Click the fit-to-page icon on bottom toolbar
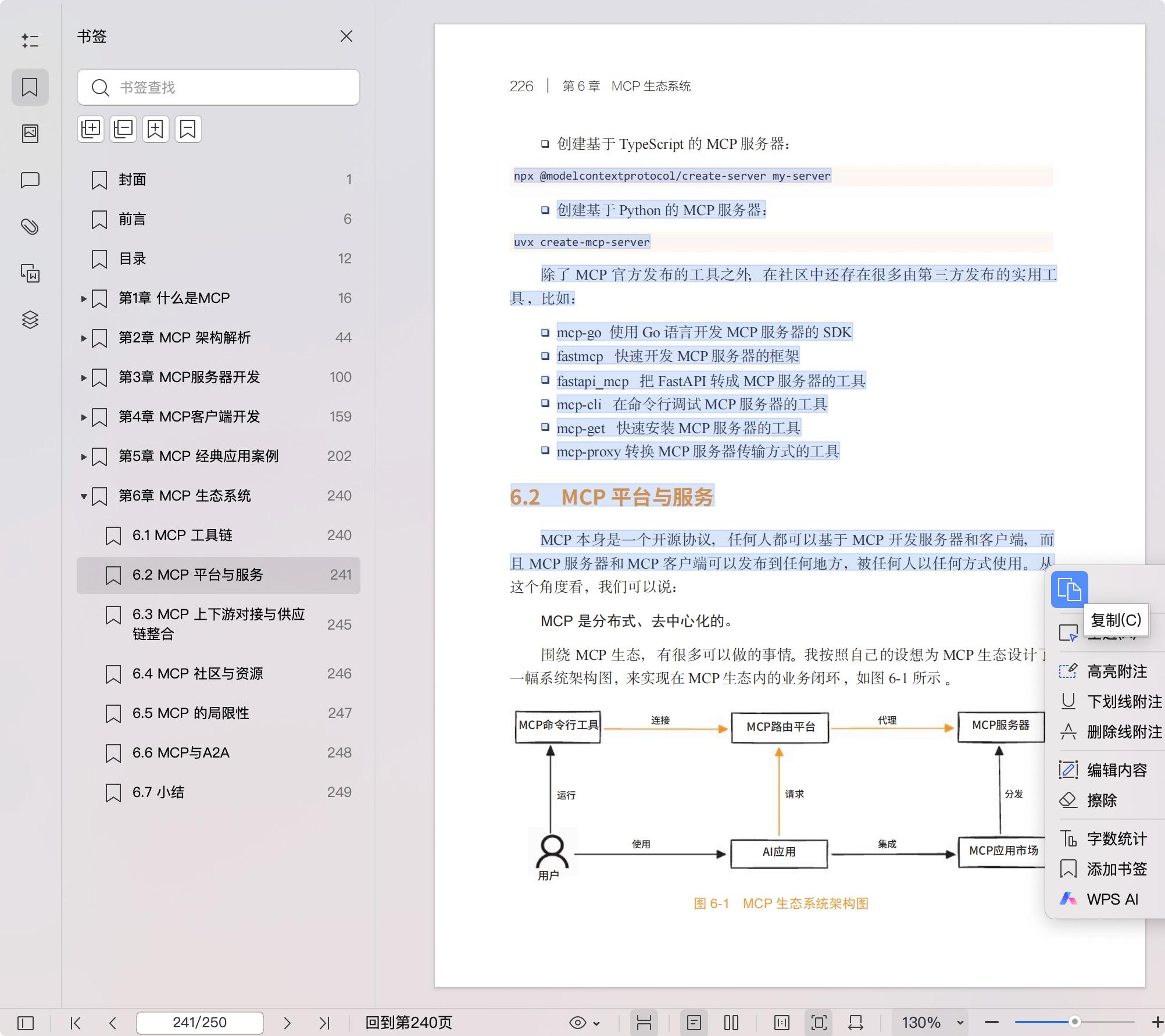The width and height of the screenshot is (1165, 1036). [819, 1022]
